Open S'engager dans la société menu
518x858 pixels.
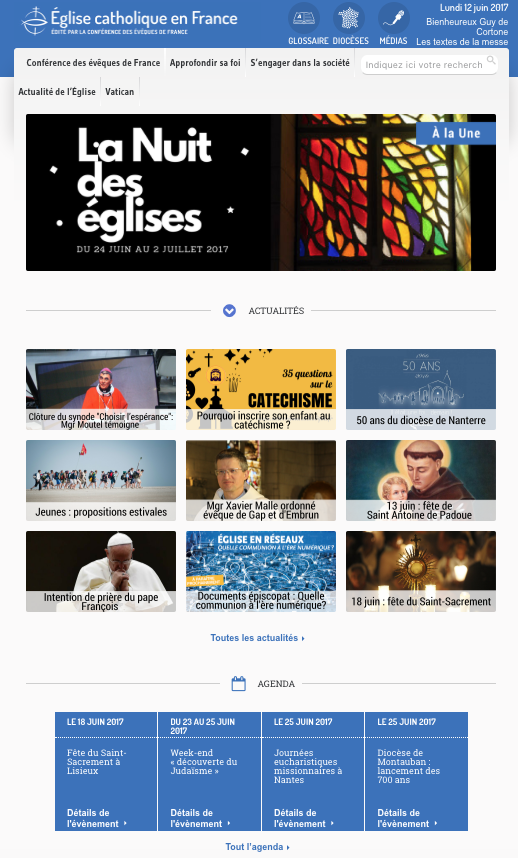point(300,63)
